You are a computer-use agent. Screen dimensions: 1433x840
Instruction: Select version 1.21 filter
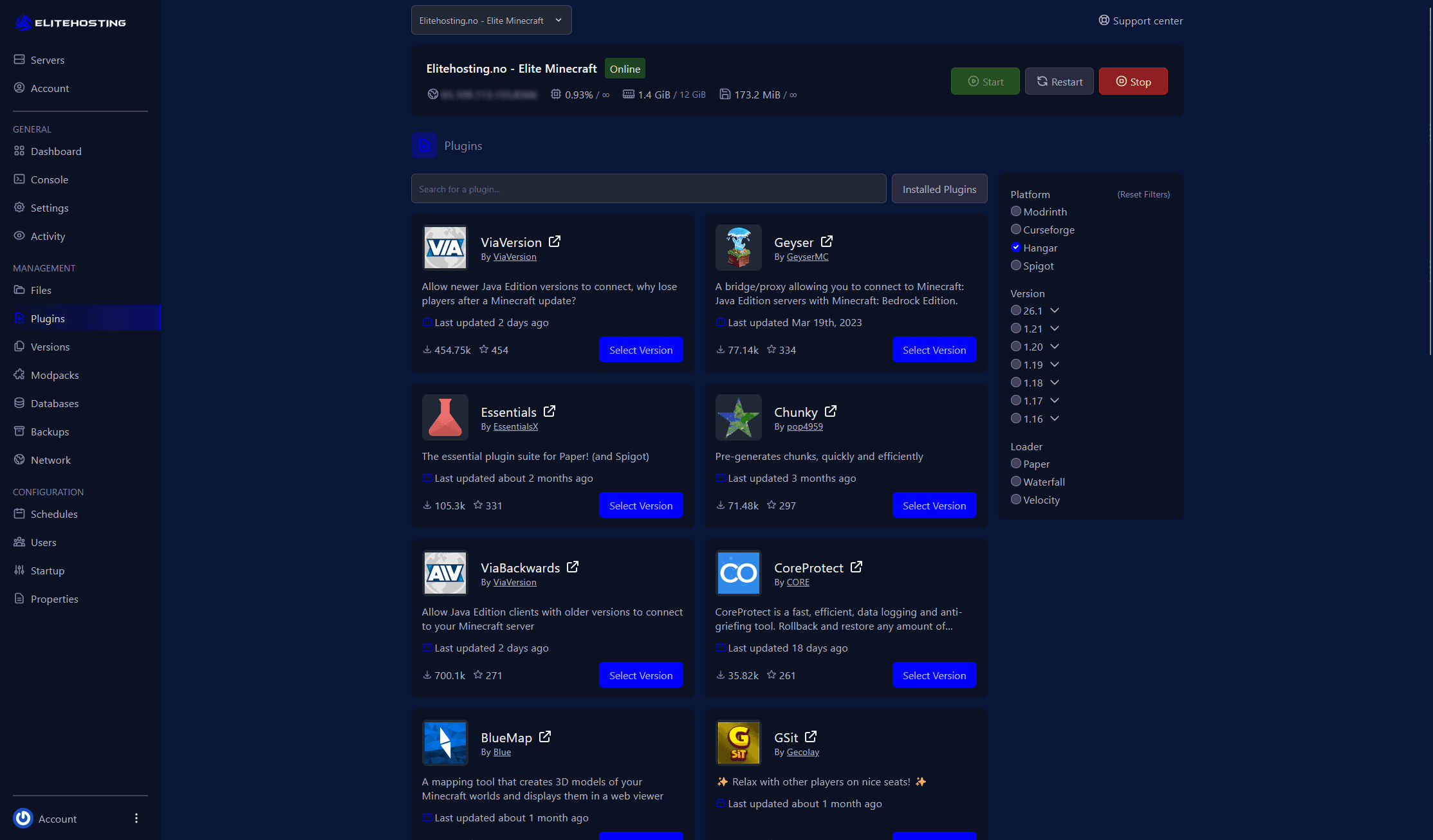tap(1016, 328)
